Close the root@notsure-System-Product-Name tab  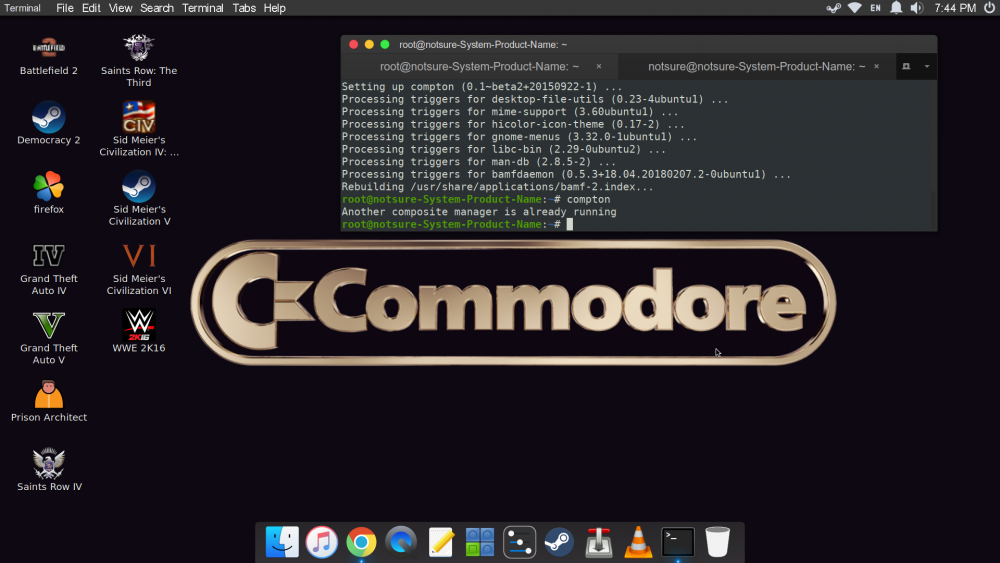(x=599, y=66)
